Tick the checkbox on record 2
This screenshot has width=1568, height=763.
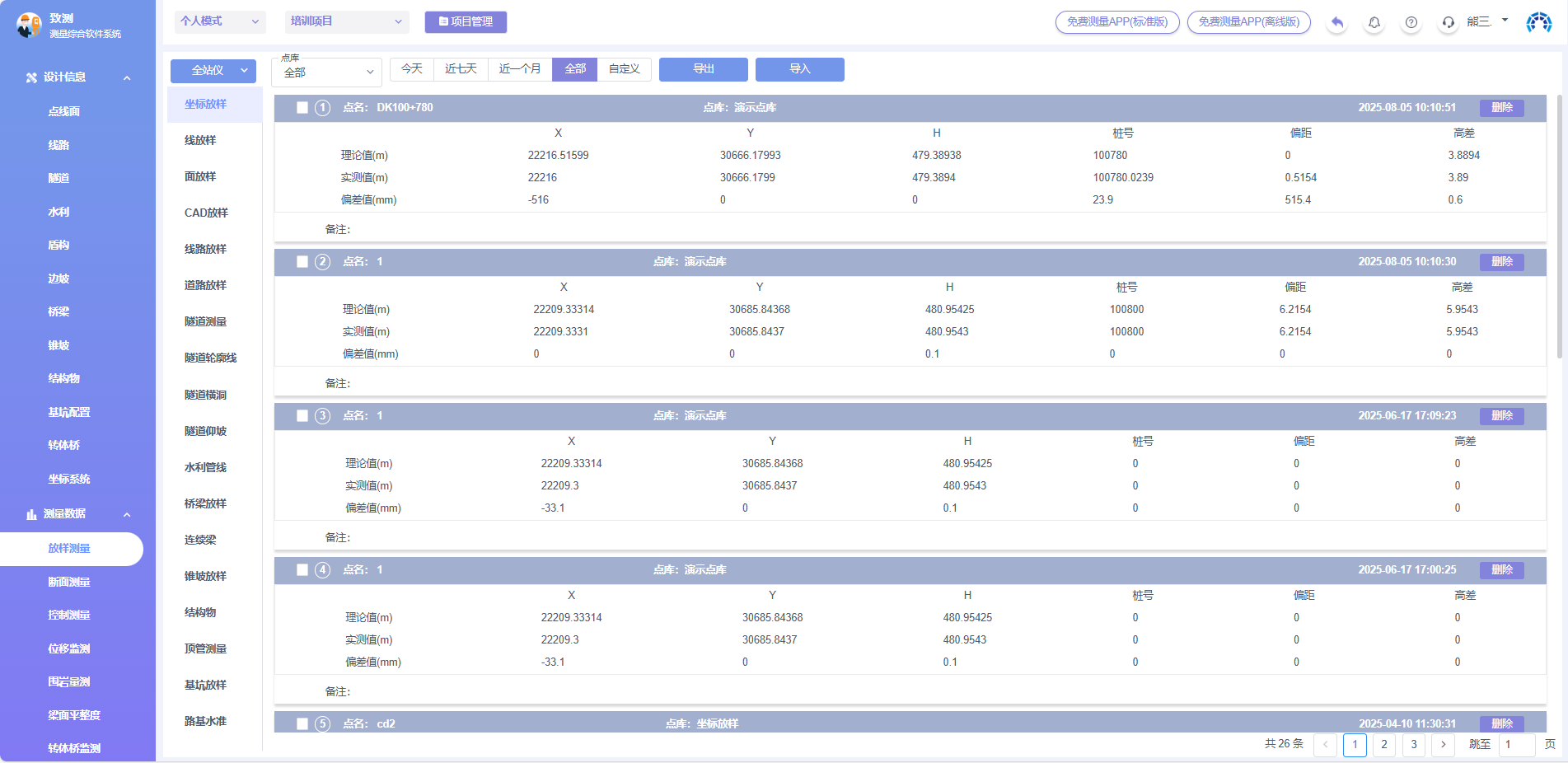[x=302, y=262]
